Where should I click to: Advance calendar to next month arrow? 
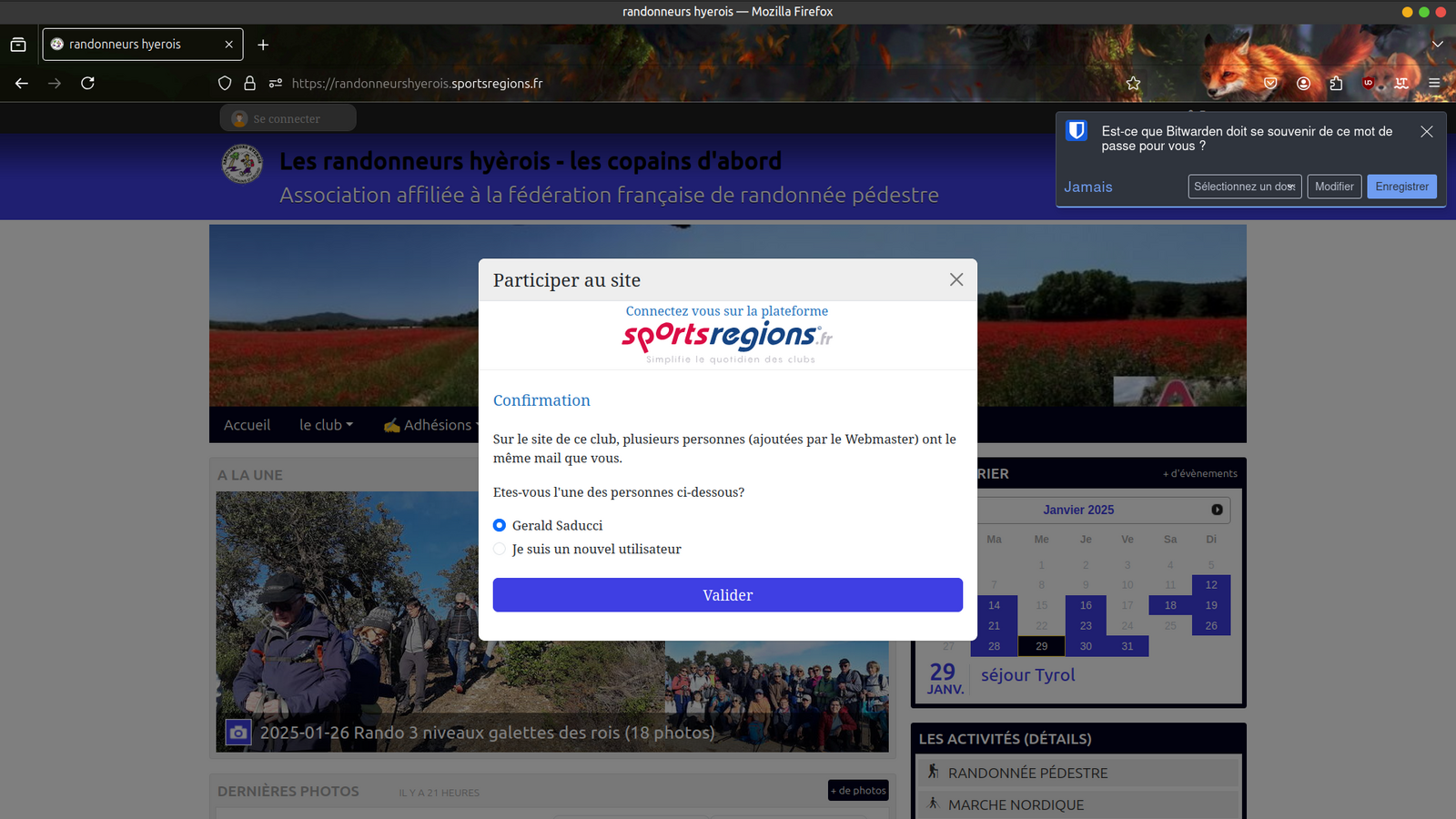pos(1217,510)
